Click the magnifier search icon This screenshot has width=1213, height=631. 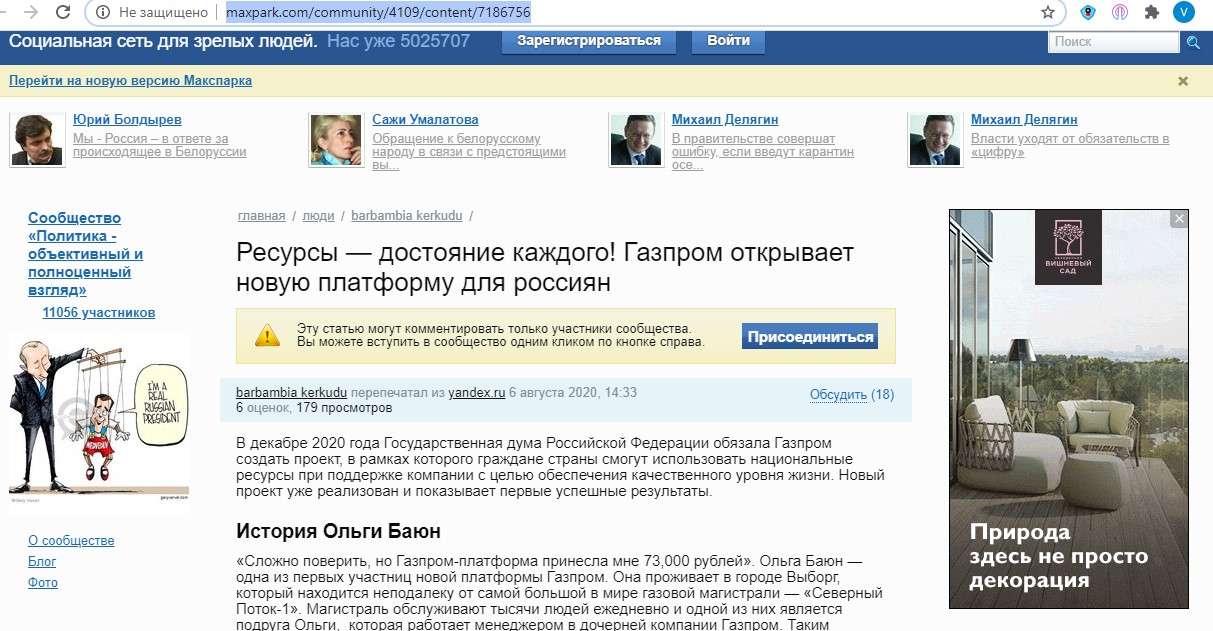click(1192, 42)
